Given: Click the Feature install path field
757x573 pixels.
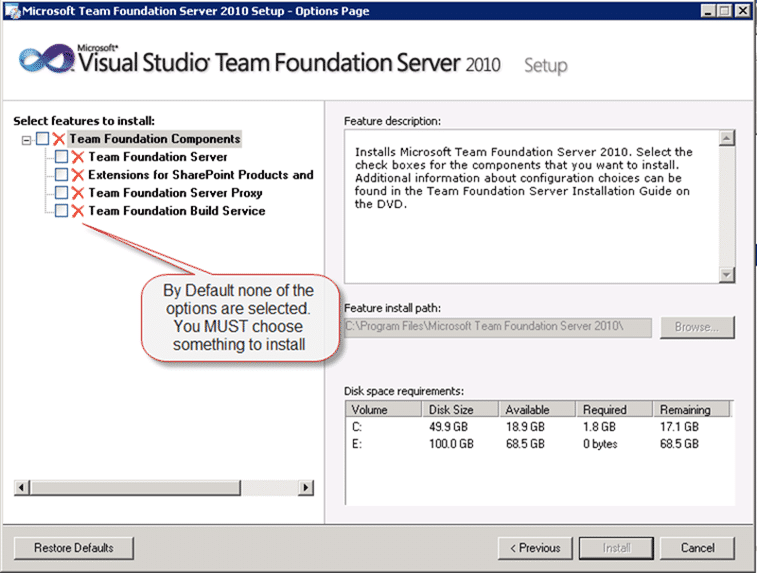Looking at the screenshot, I should (x=498, y=327).
